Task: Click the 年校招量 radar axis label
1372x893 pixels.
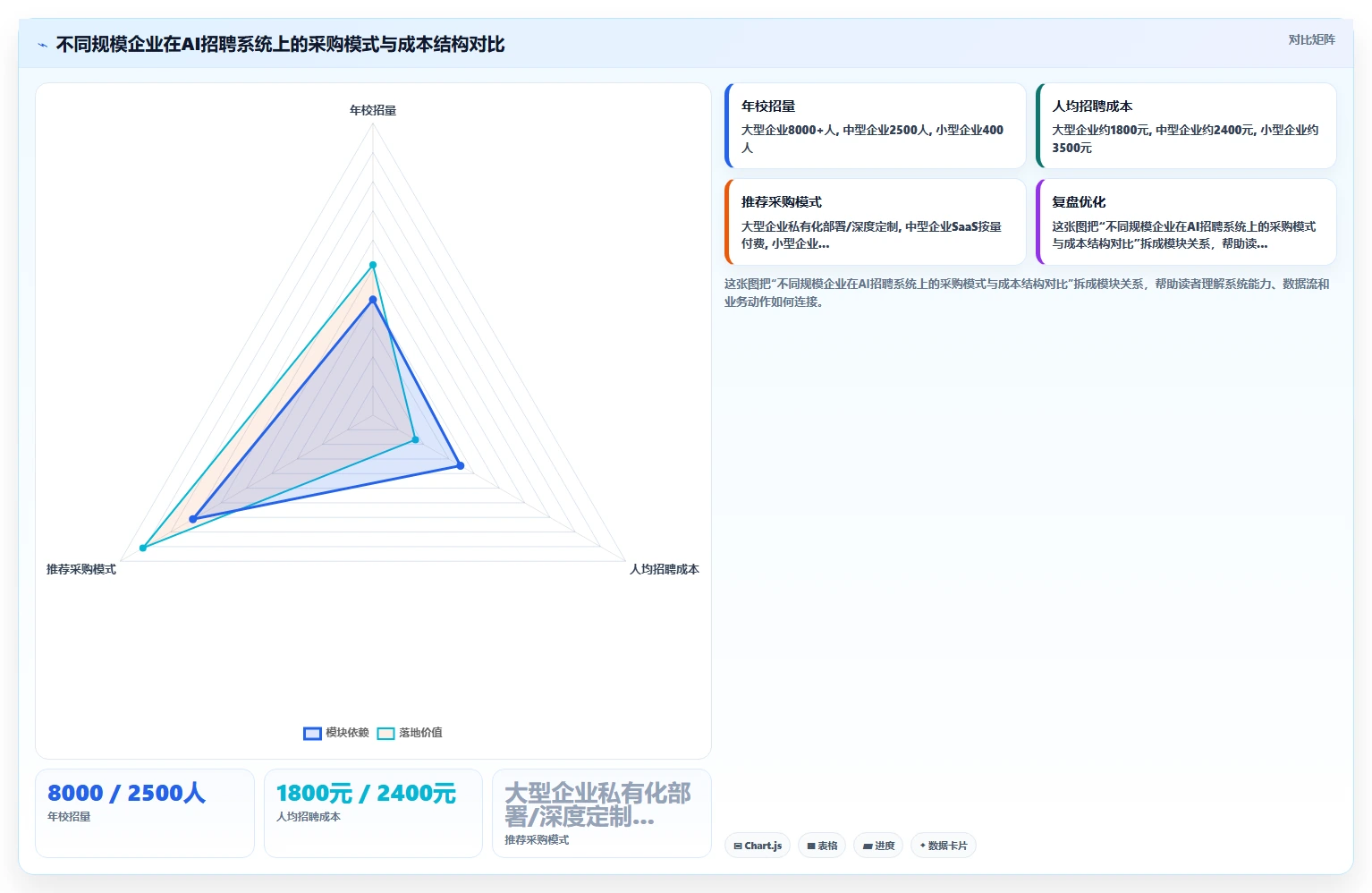Action: (x=373, y=110)
